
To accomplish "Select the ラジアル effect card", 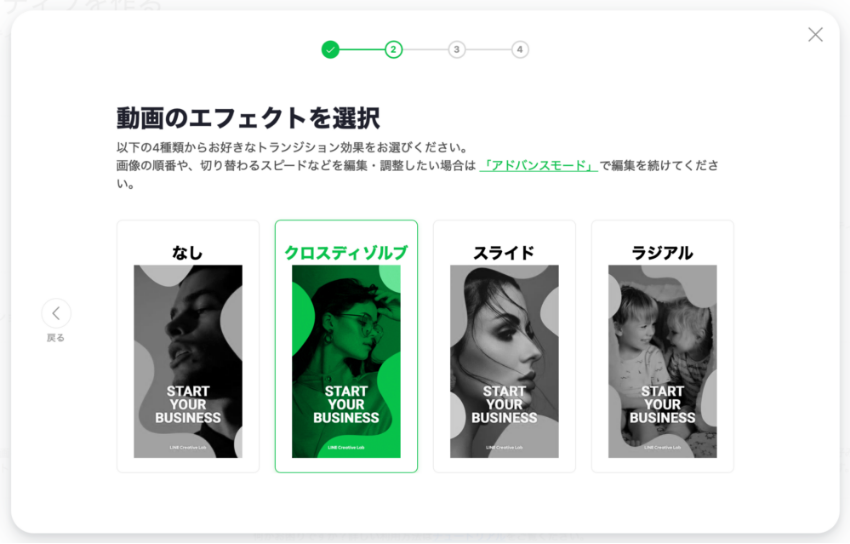I will 662,346.
